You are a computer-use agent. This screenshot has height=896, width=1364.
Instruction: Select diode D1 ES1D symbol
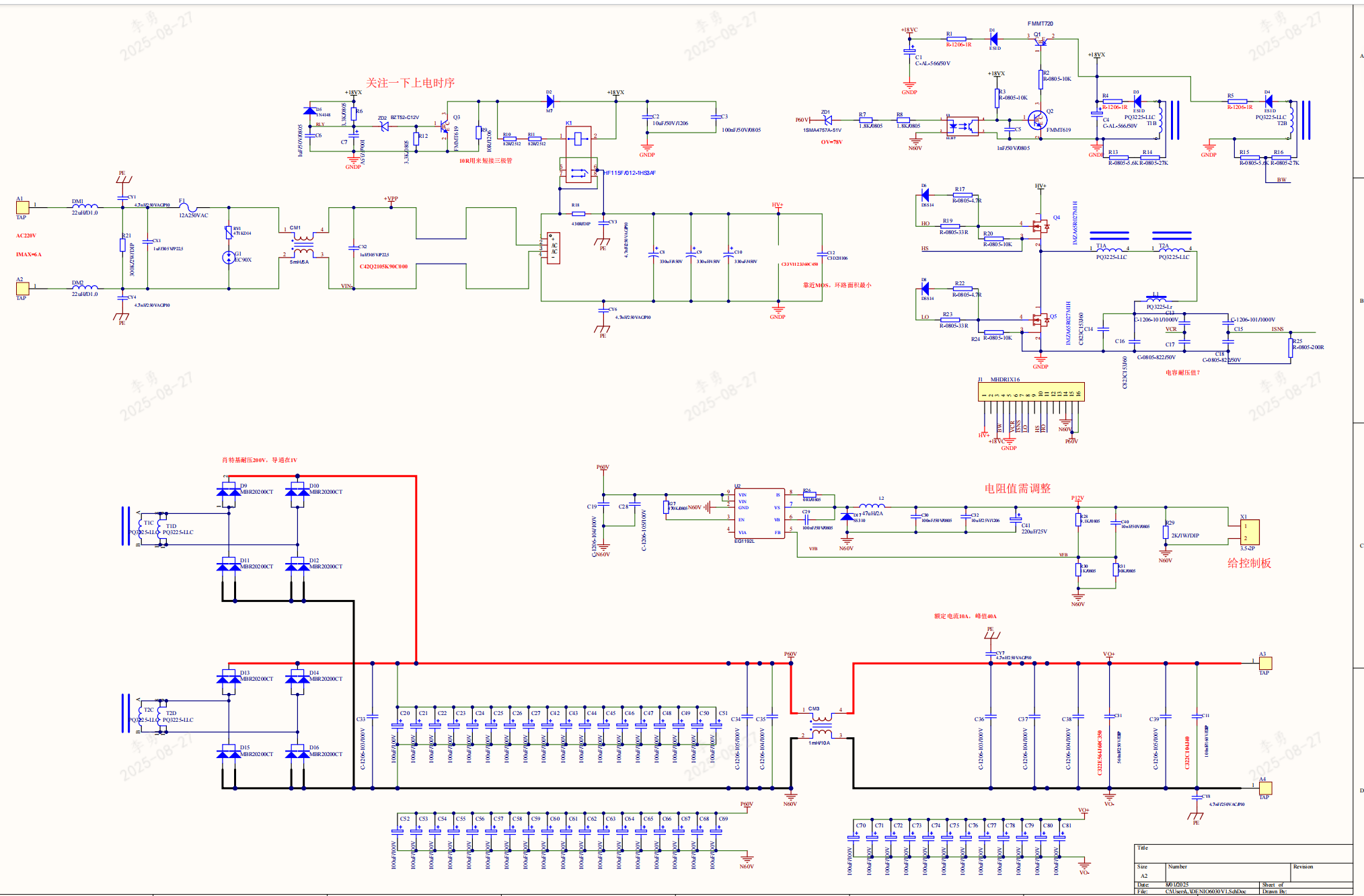(x=993, y=39)
